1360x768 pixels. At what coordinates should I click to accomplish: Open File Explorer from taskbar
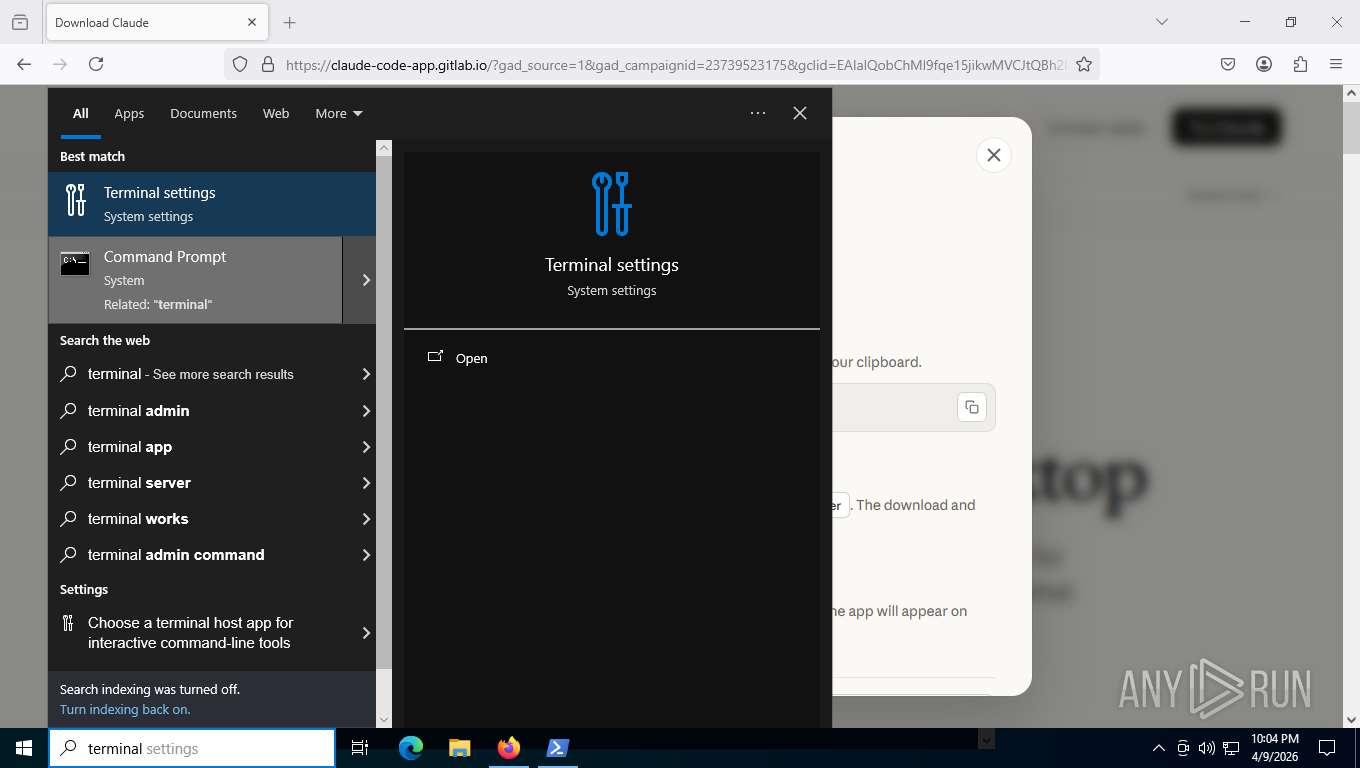coord(460,748)
